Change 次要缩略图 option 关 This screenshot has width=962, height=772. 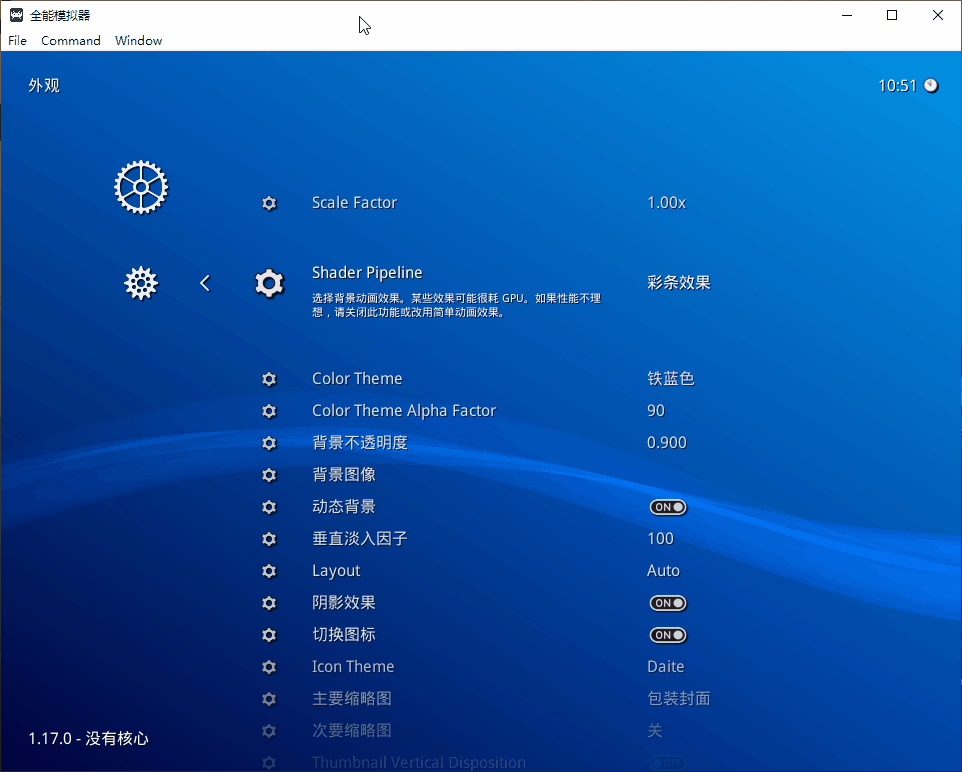[655, 730]
